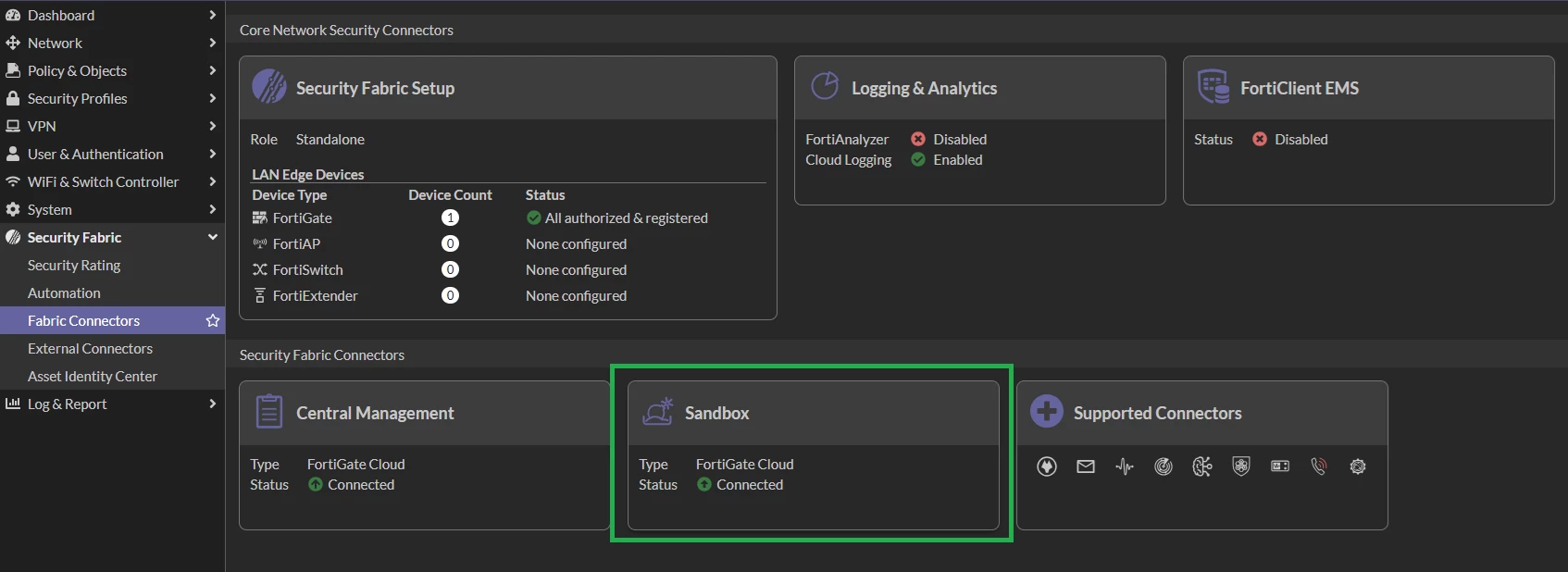1568x572 pixels.
Task: Click the Security Profiles lock icon
Action: tap(13, 98)
